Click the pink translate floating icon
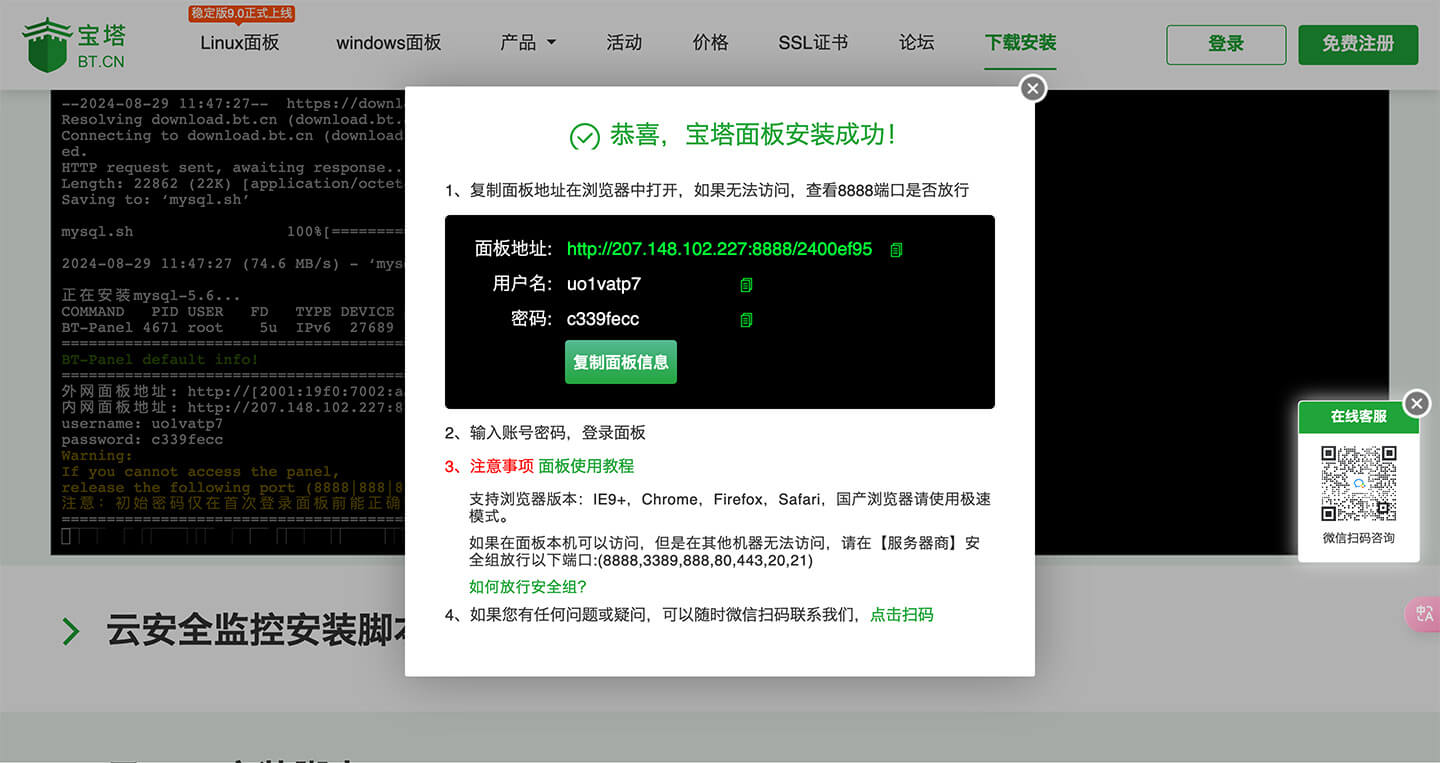The image size is (1440, 763). 1423,613
